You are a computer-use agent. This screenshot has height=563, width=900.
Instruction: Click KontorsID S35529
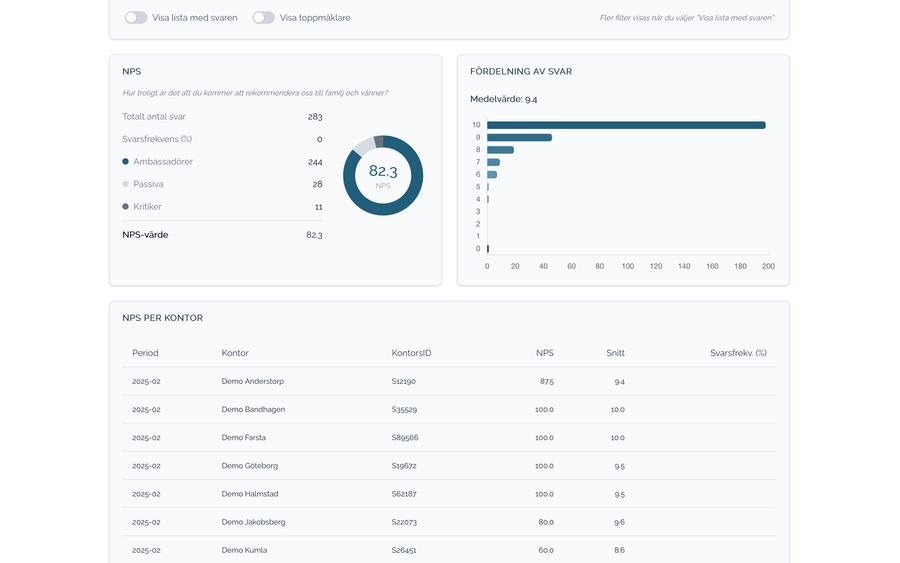(x=404, y=409)
